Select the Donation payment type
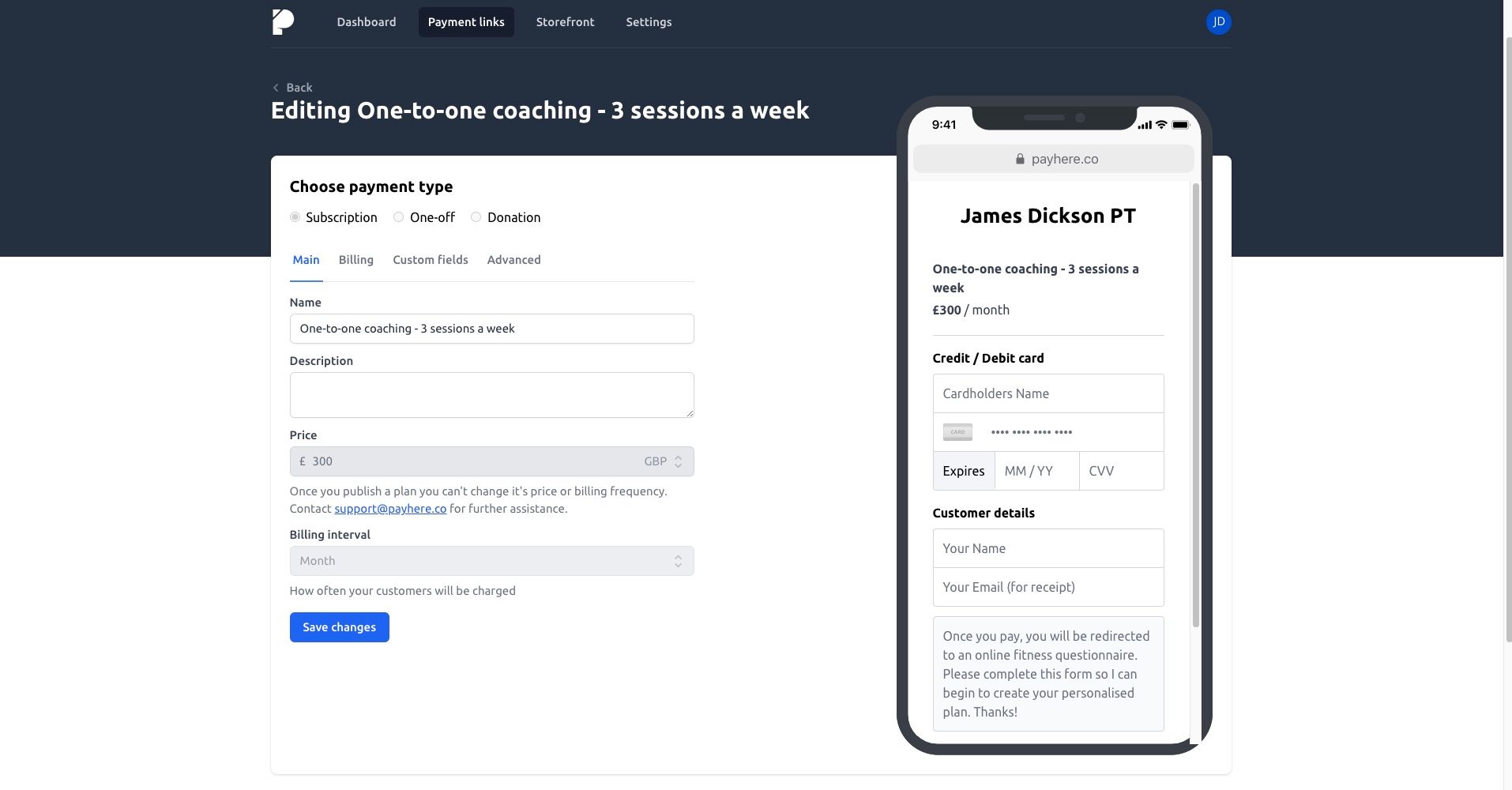This screenshot has height=790, width=1512. click(x=476, y=217)
